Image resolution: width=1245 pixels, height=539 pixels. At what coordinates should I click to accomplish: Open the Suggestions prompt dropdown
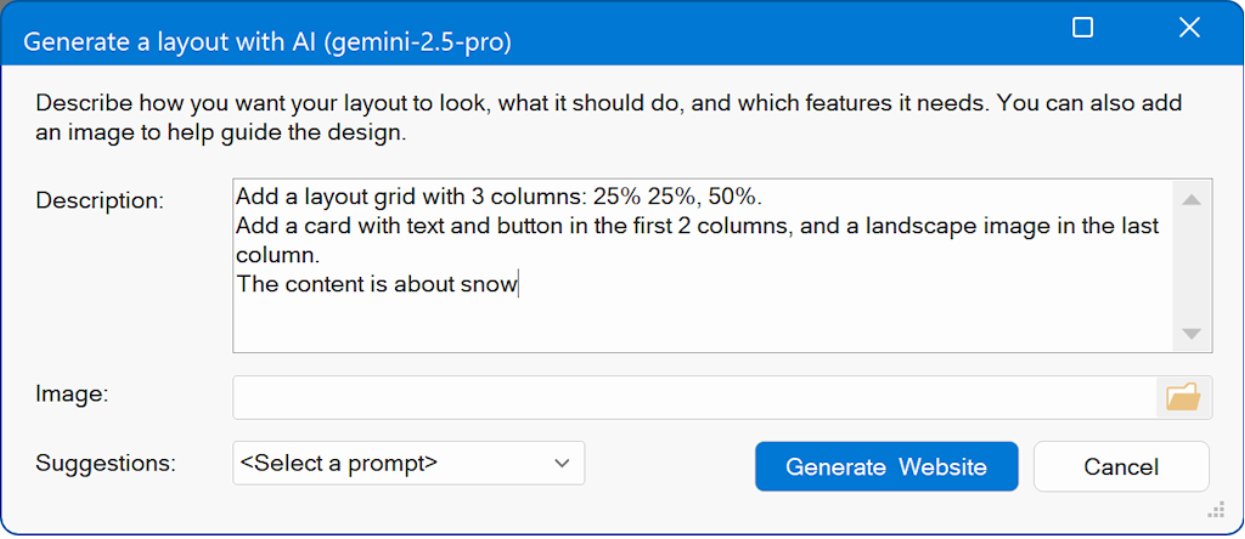click(408, 464)
